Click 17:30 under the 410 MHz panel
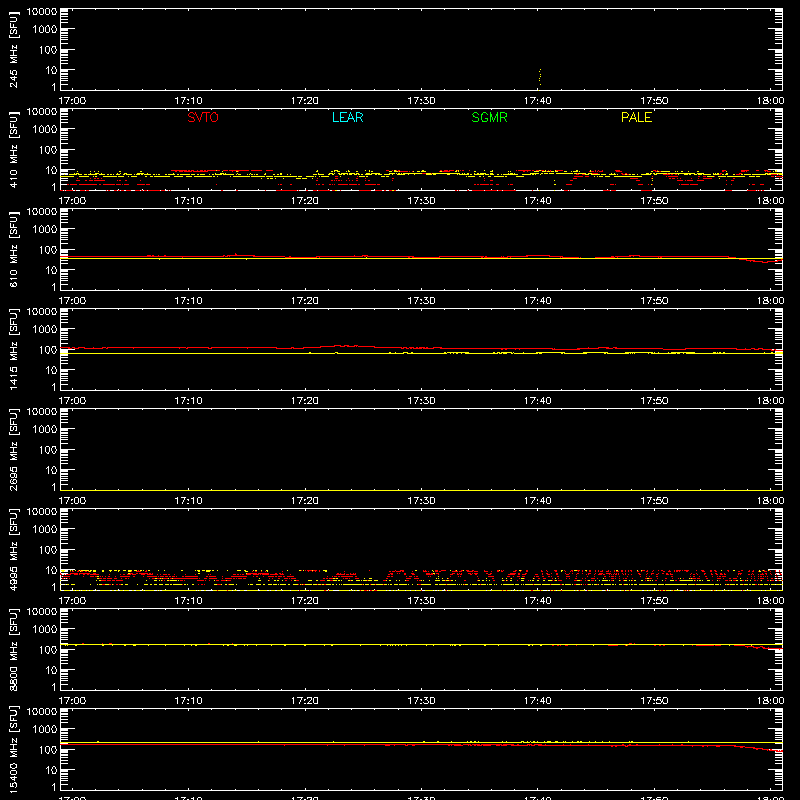Image resolution: width=800 pixels, height=800 pixels. (x=421, y=201)
